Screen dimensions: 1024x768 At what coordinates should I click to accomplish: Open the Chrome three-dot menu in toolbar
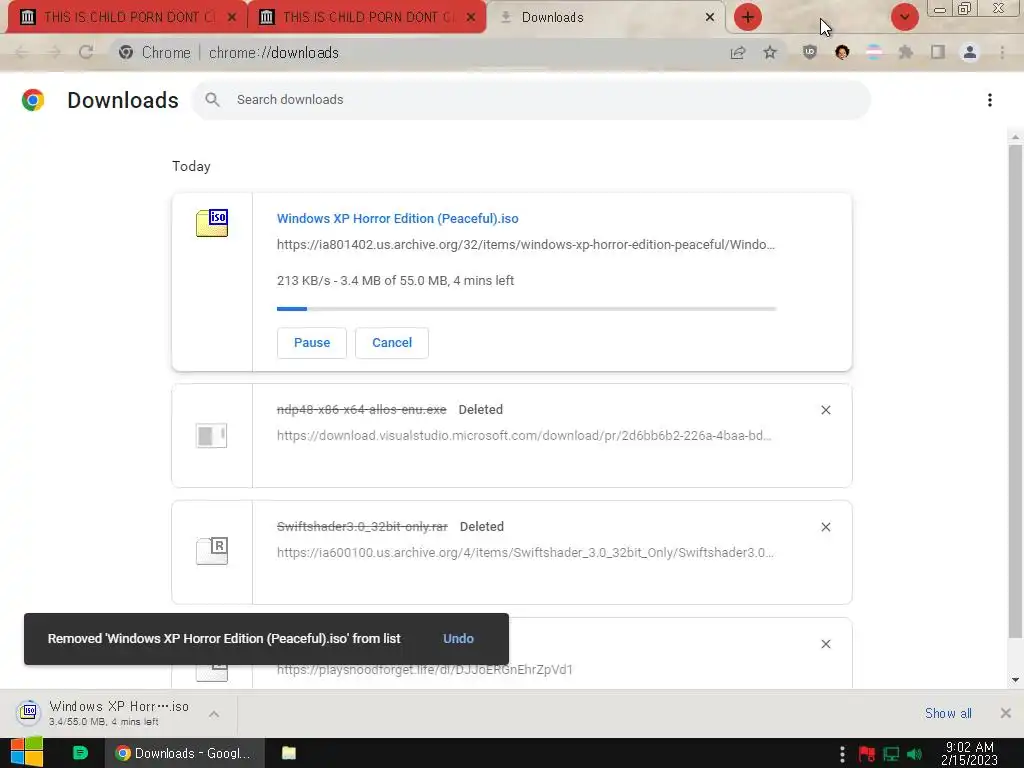[x=1002, y=52]
